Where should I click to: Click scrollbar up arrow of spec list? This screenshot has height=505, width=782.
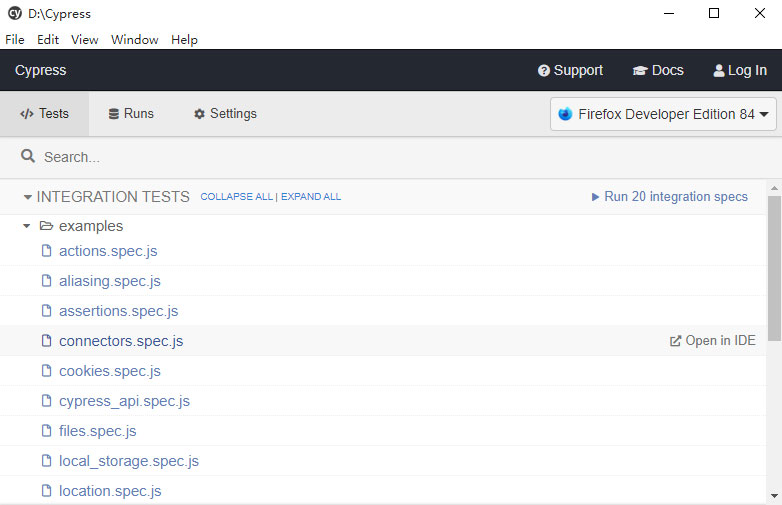774,188
